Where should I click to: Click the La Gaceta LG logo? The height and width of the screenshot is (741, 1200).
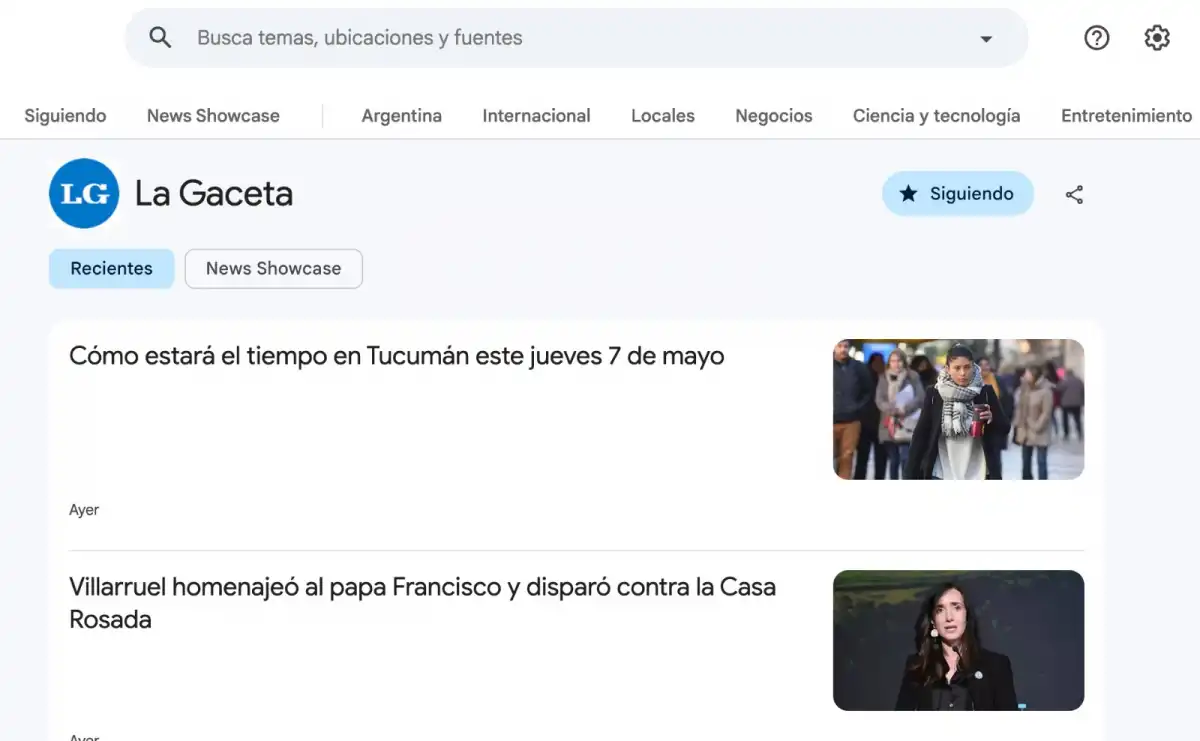84,194
